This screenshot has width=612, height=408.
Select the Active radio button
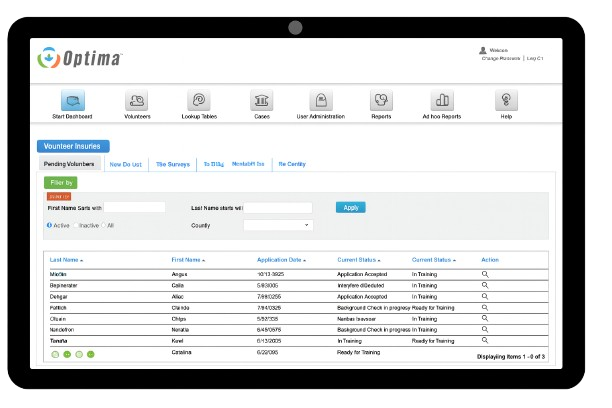tap(50, 225)
